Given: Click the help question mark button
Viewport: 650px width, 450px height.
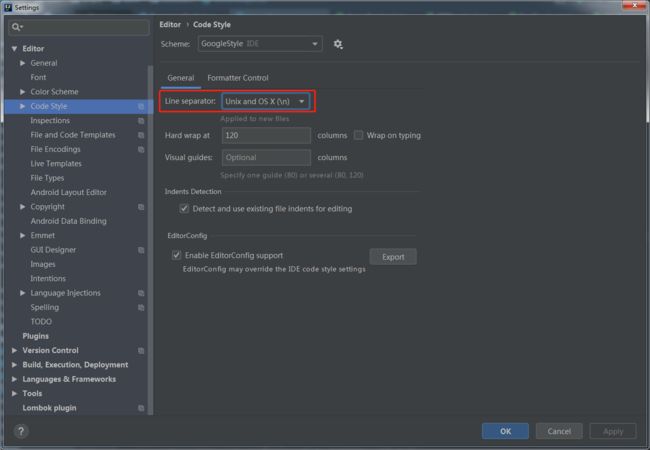Looking at the screenshot, I should (x=21, y=431).
